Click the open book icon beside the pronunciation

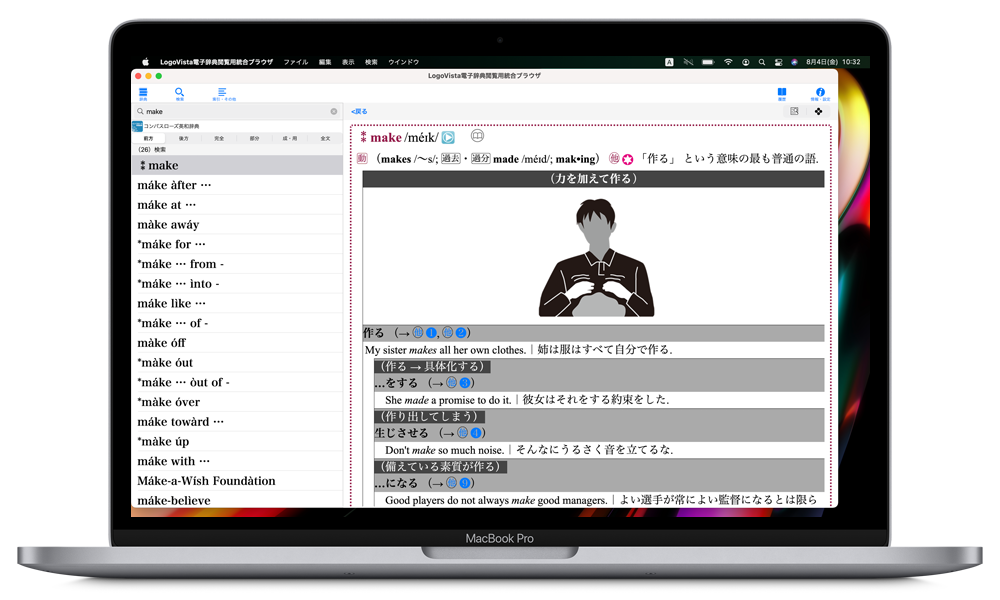[477, 136]
